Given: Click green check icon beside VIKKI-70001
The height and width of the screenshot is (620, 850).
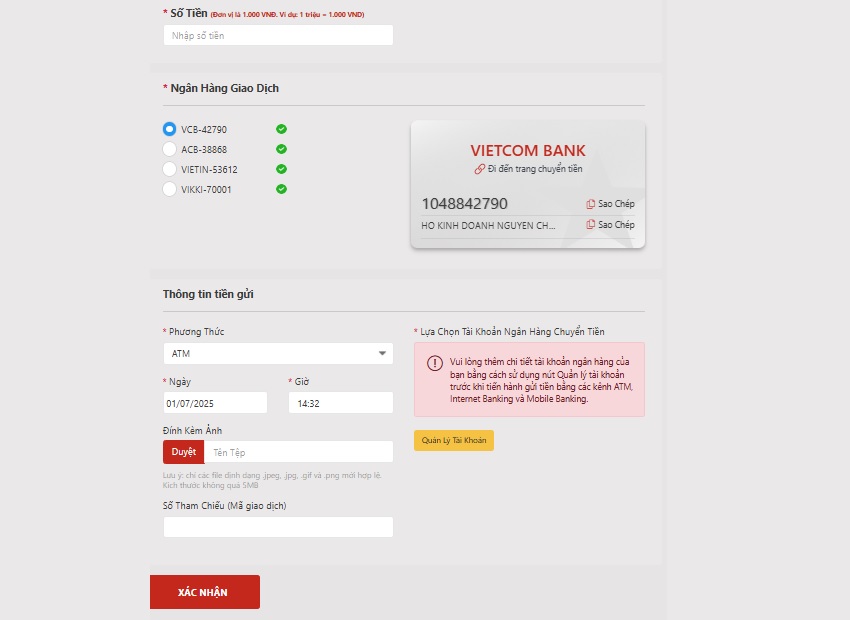Looking at the screenshot, I should coord(281,189).
